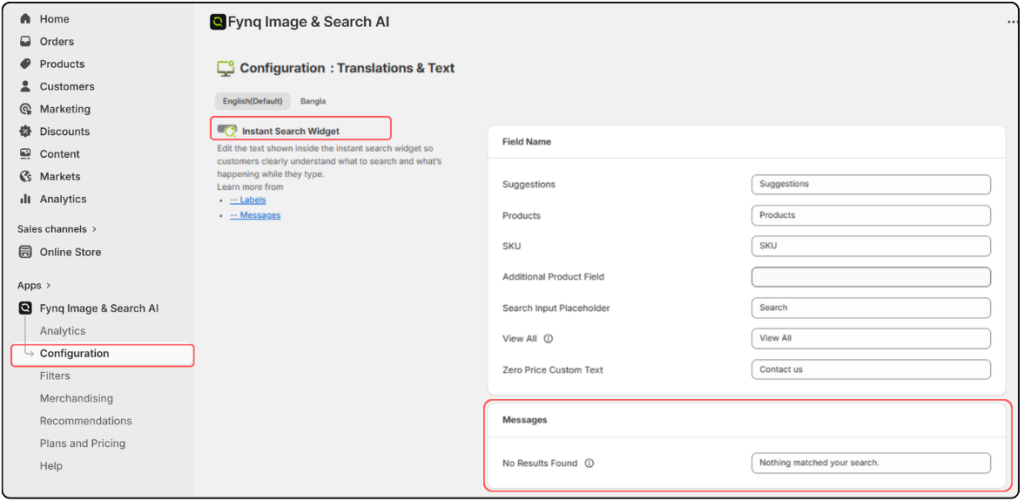The height and width of the screenshot is (501, 1024).
Task: Open Filters under Fynq app
Action: pyautogui.click(x=55, y=376)
